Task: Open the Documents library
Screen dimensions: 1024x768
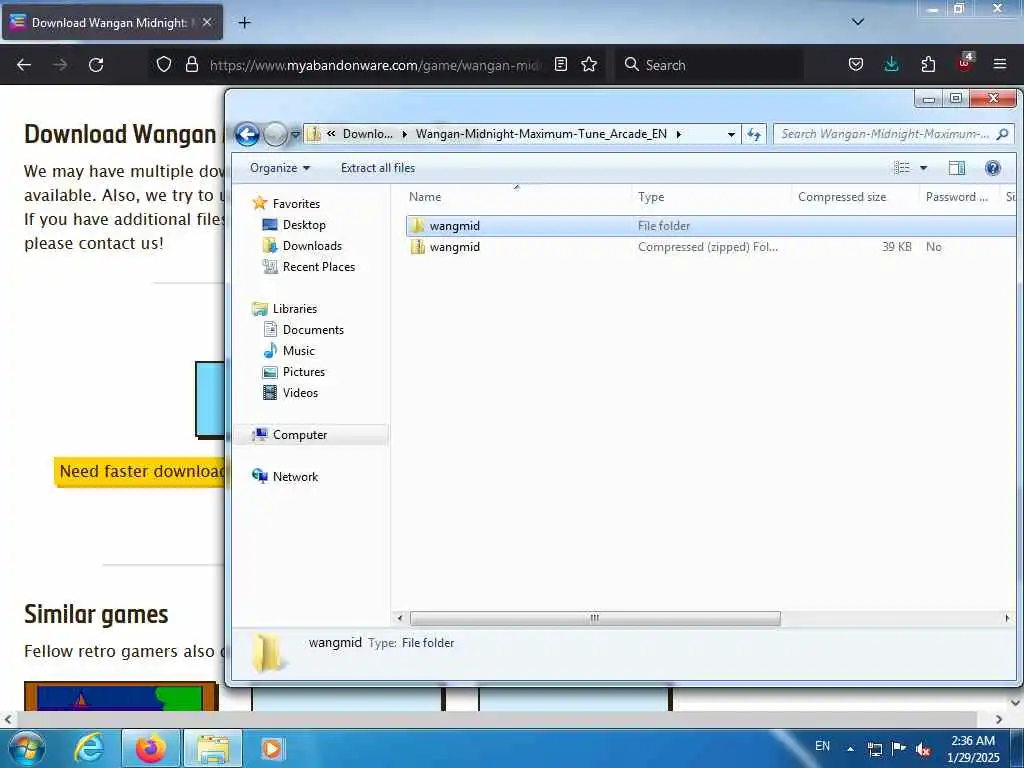Action: [x=313, y=330]
